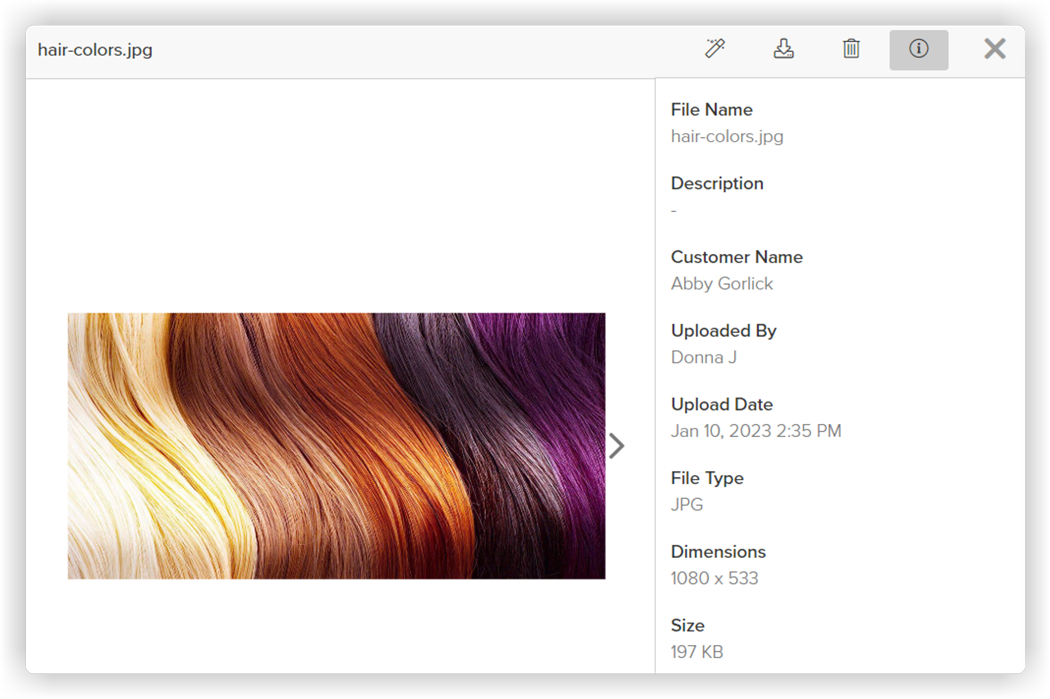Screen dimensions: 1050x699
Task: Click the file type value JPG
Action: pos(687,505)
